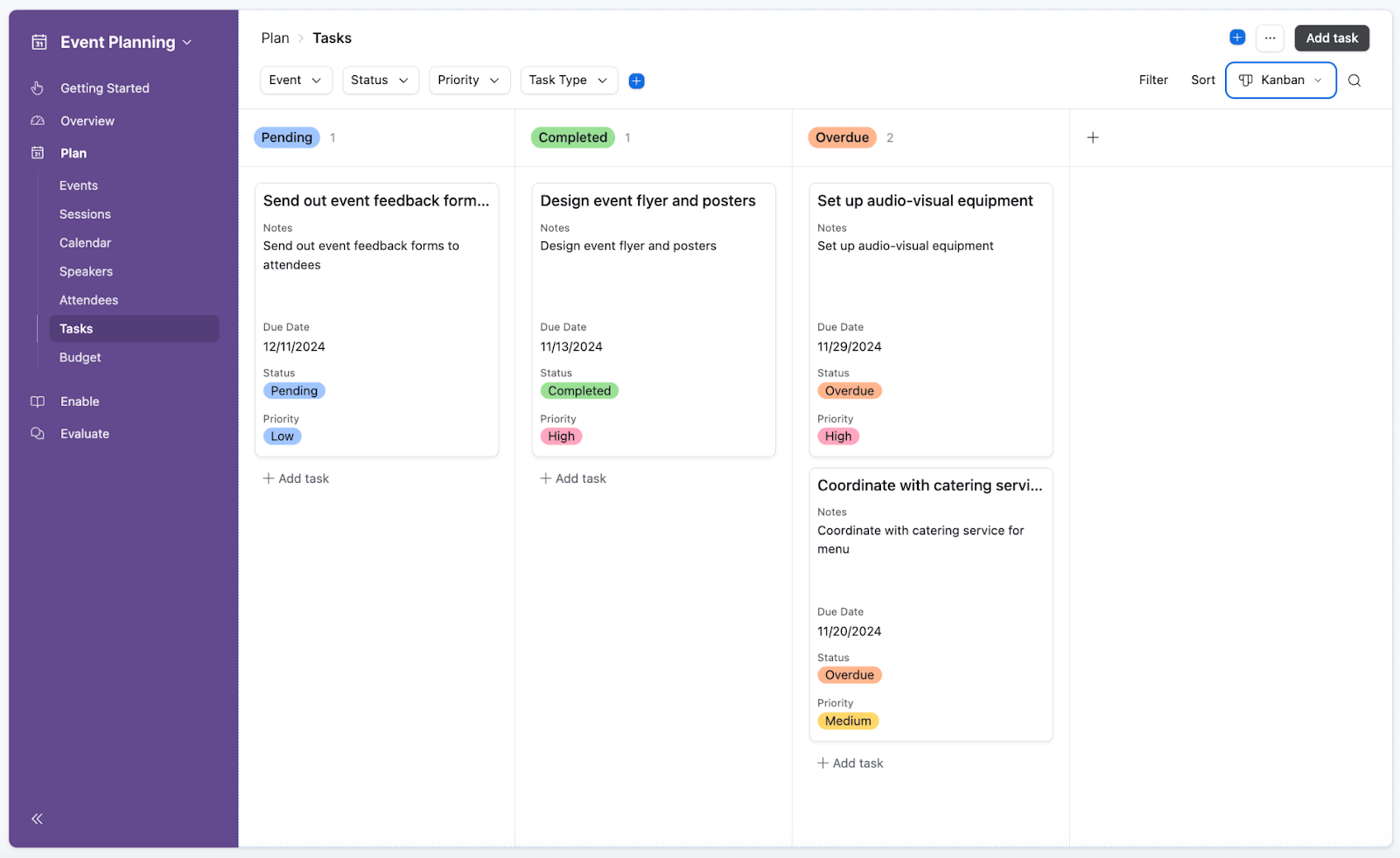
Task: Open the Tasks page in the sidebar
Action: pos(76,328)
